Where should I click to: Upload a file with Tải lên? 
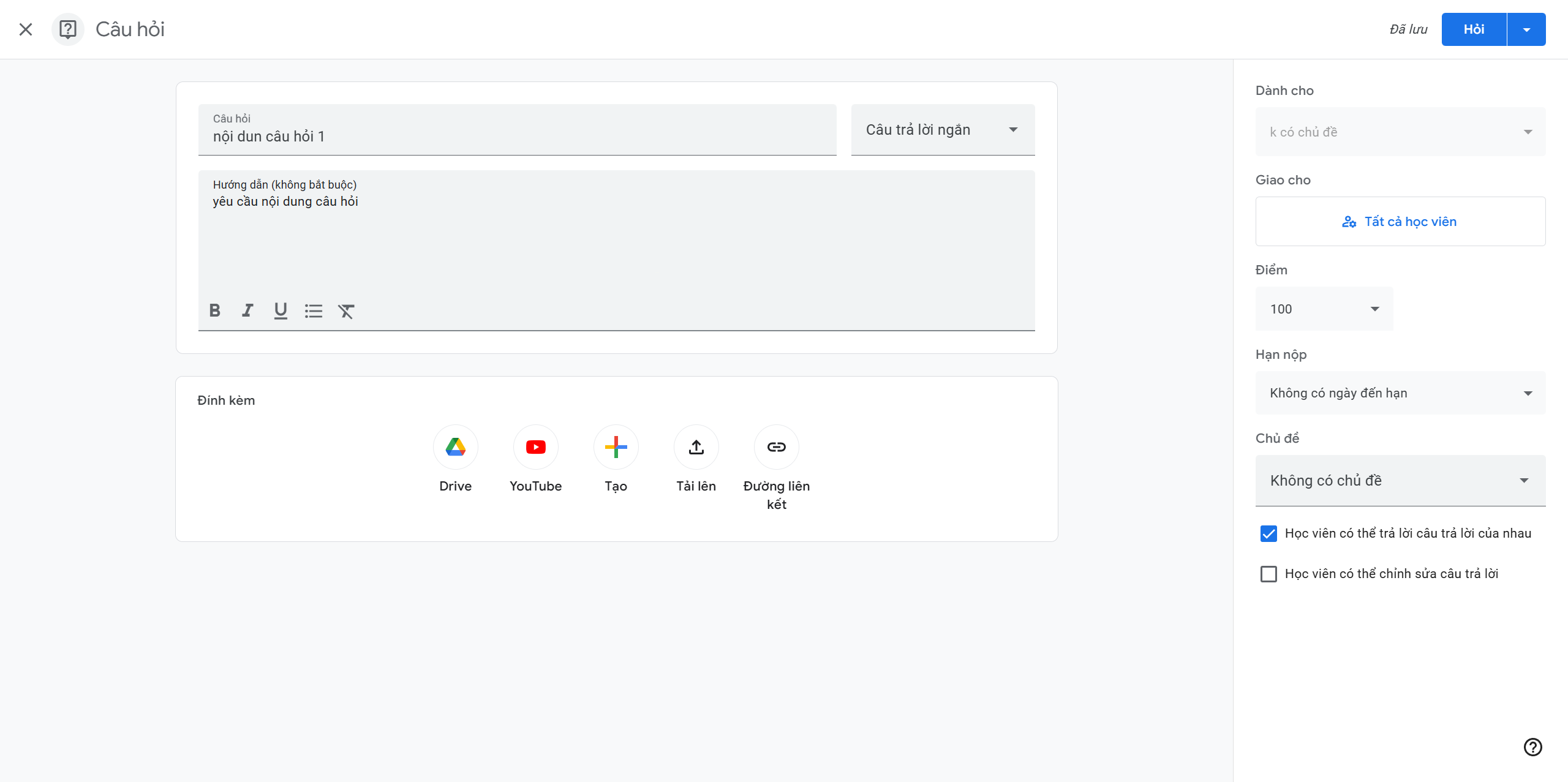click(696, 447)
